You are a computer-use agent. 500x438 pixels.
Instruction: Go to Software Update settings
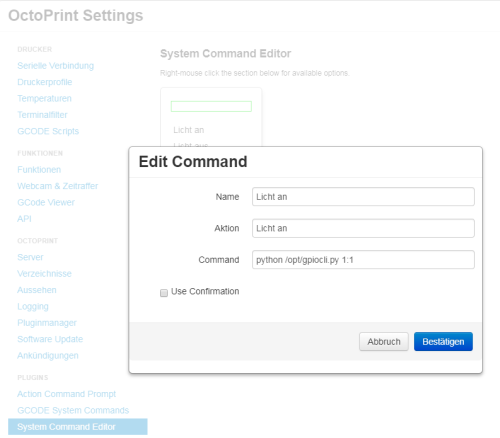[50, 339]
